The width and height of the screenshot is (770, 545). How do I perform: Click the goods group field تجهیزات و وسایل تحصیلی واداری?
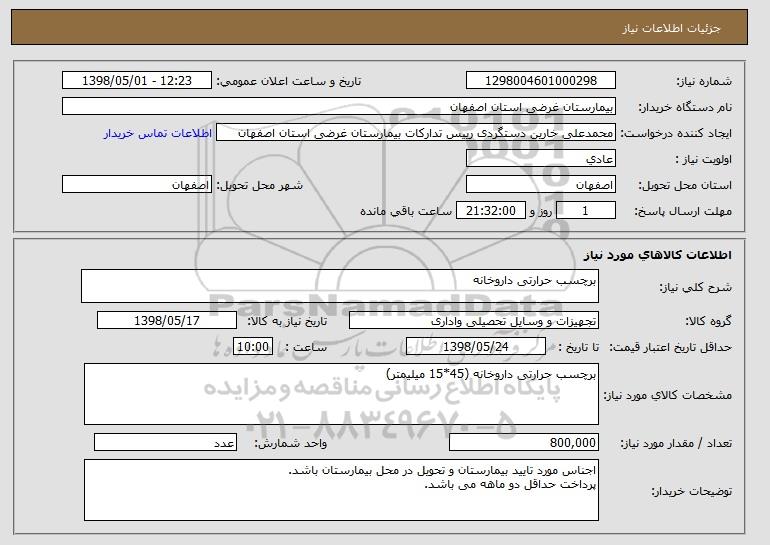pyautogui.click(x=474, y=321)
